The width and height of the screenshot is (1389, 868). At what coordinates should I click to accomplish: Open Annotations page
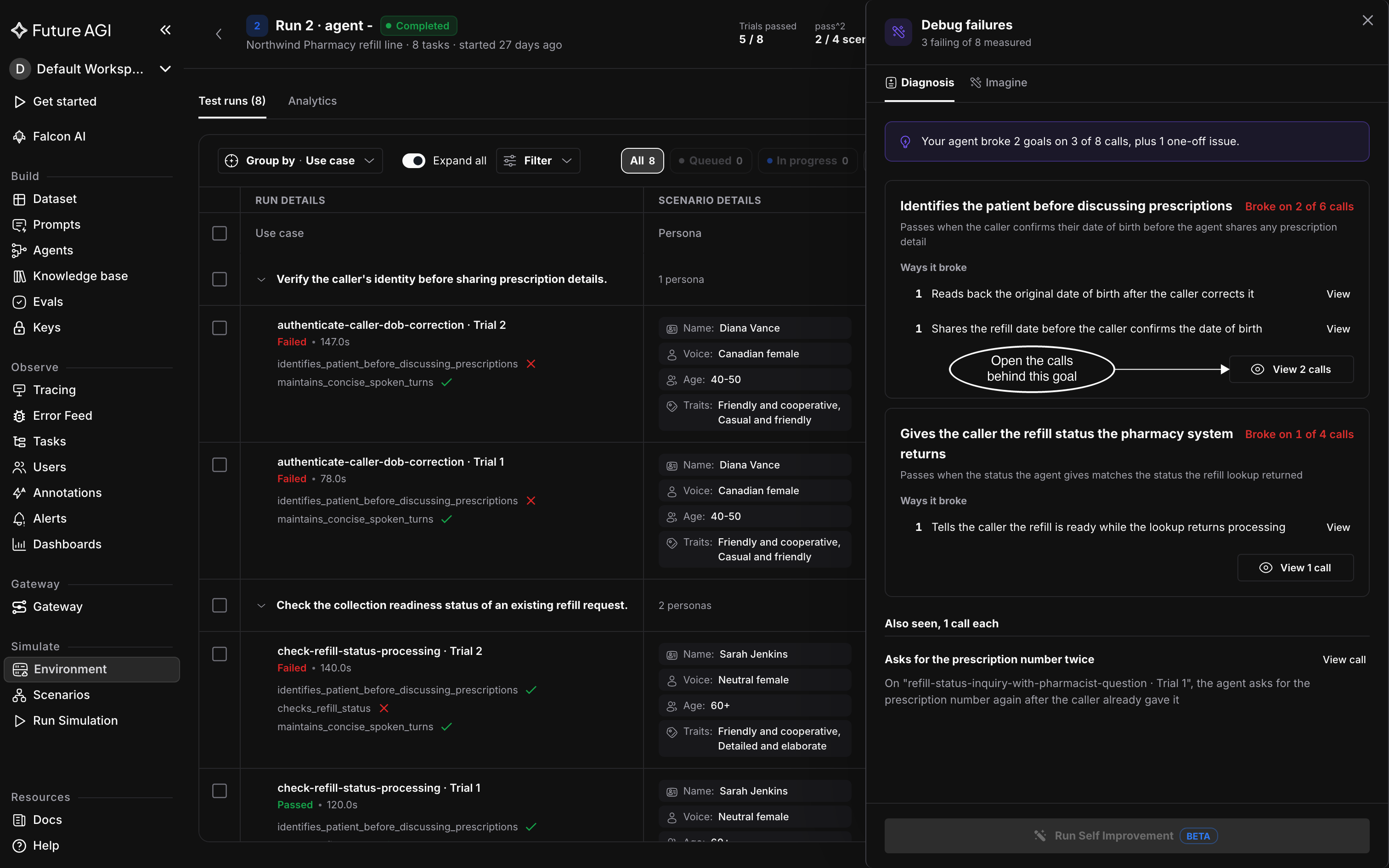pos(67,493)
